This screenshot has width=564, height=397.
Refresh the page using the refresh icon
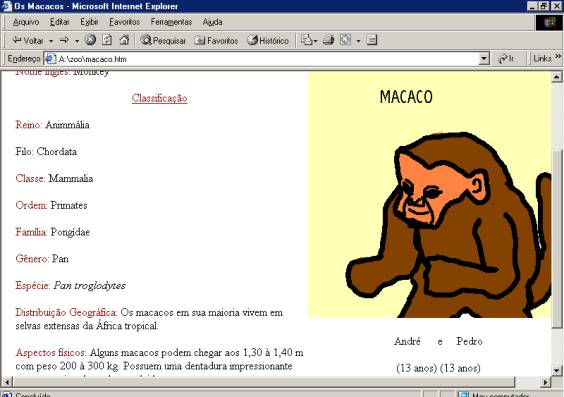pyautogui.click(x=107, y=40)
